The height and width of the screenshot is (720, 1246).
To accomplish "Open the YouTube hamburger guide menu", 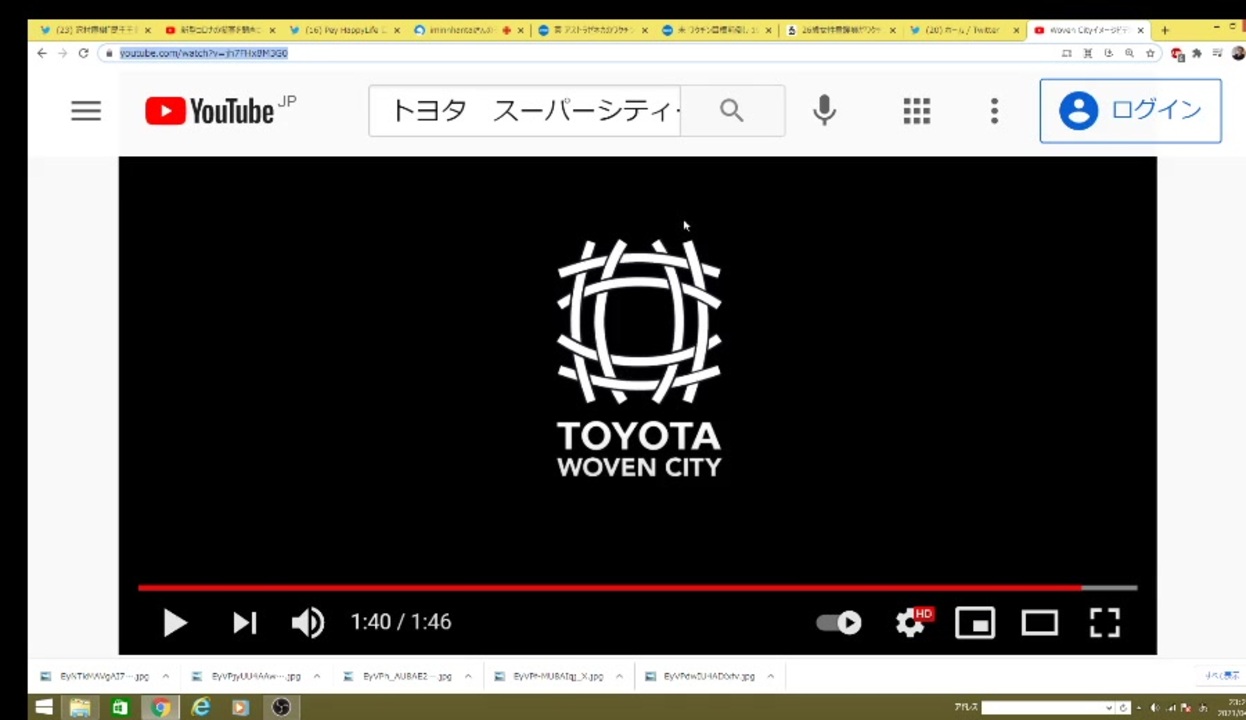I will tap(86, 111).
